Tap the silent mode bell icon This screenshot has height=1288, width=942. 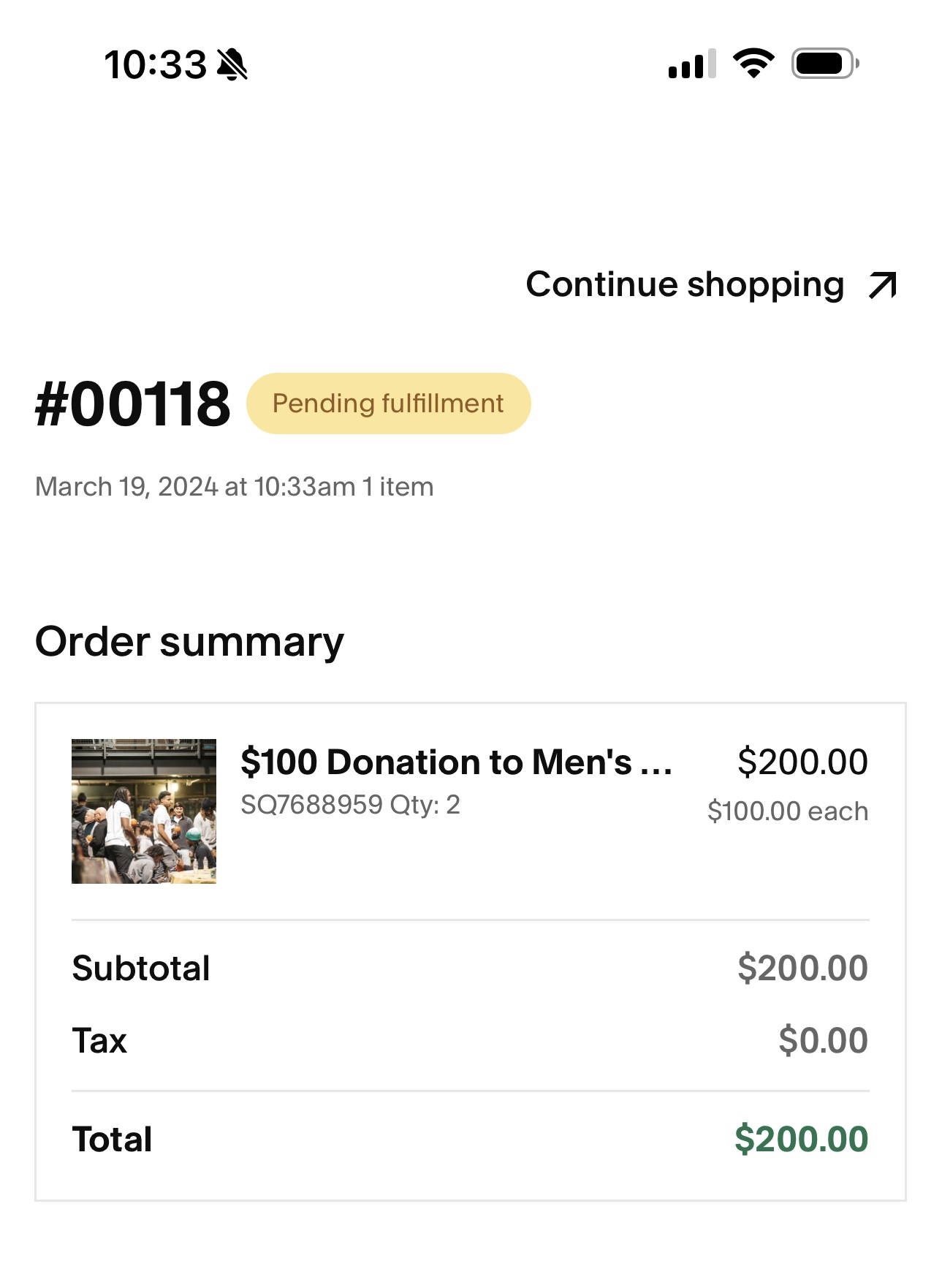(x=232, y=64)
